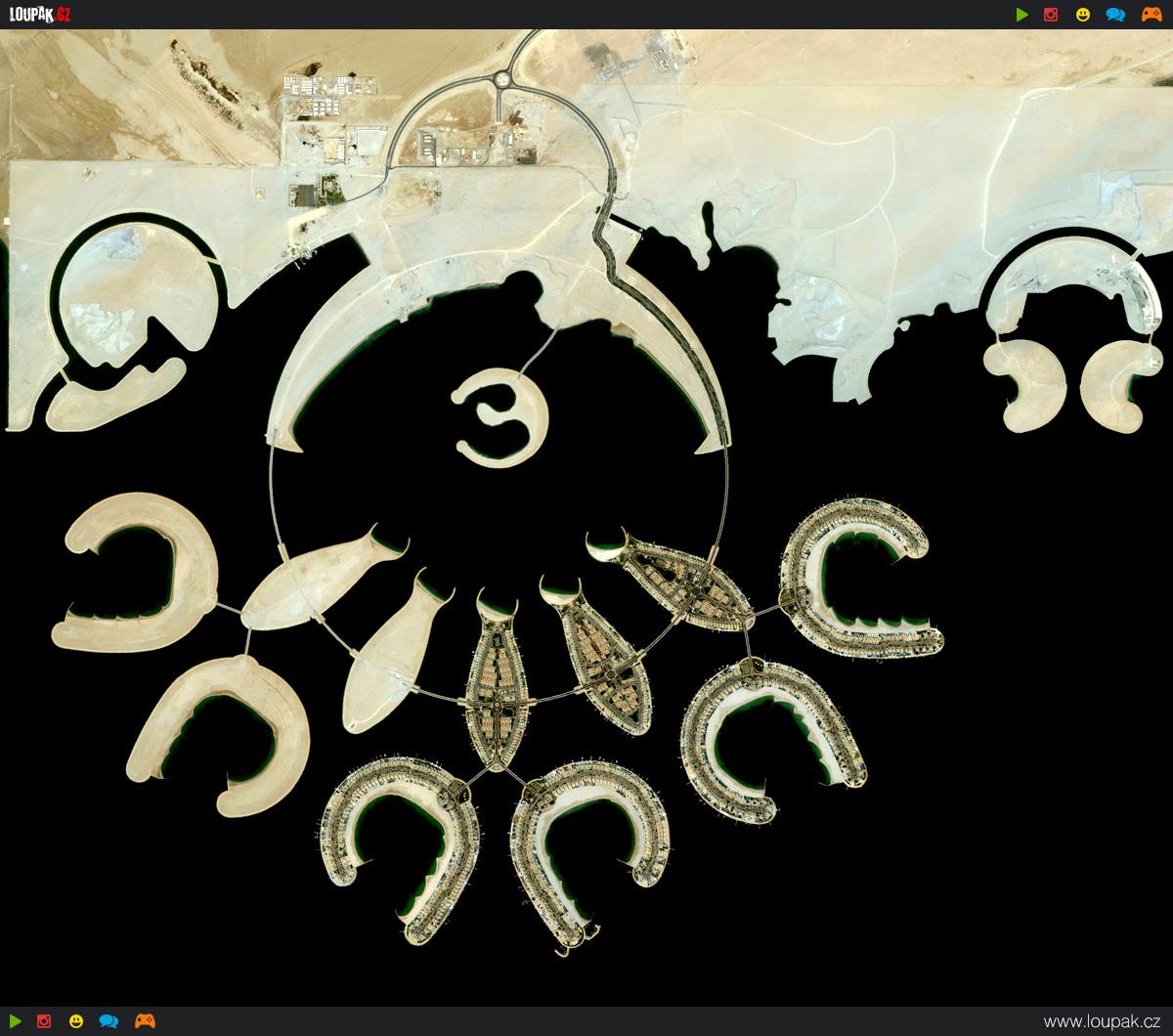The width and height of the screenshot is (1173, 1036).
Task: Click the orange gamepad icon in top bar
Action: coord(1151,15)
